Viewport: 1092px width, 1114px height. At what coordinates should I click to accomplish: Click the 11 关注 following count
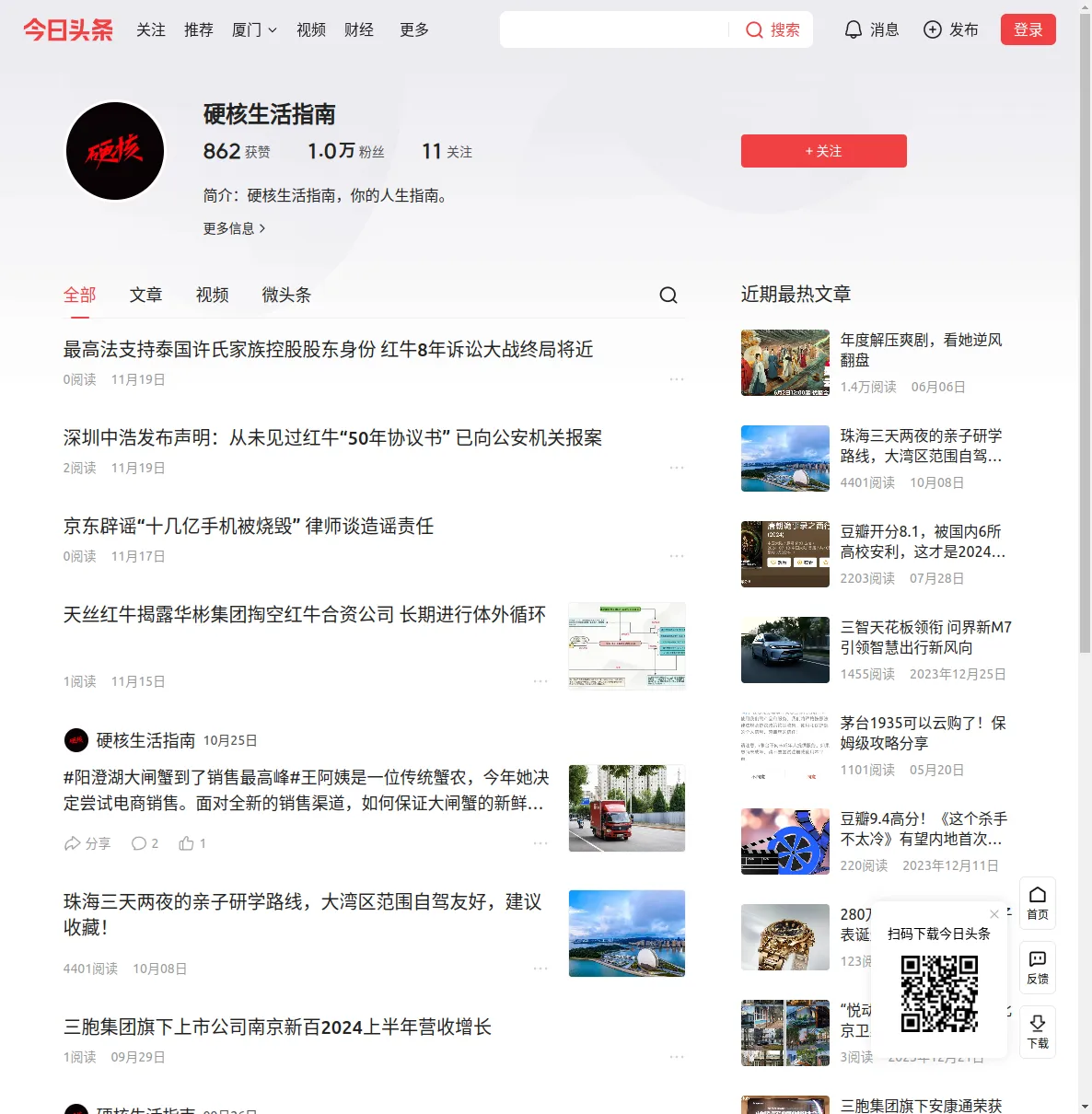(x=447, y=151)
